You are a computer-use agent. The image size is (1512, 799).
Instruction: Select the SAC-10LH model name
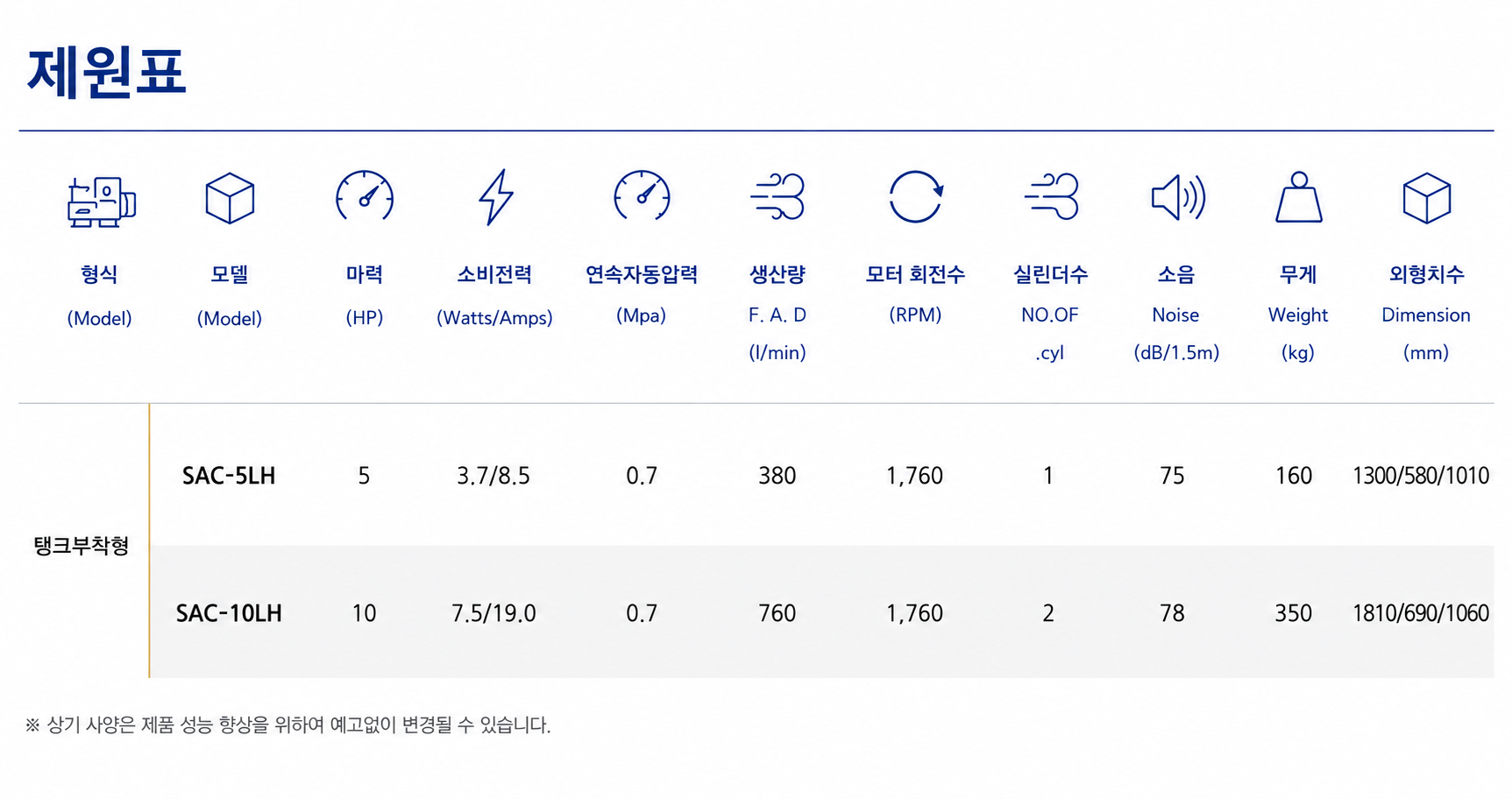[229, 613]
